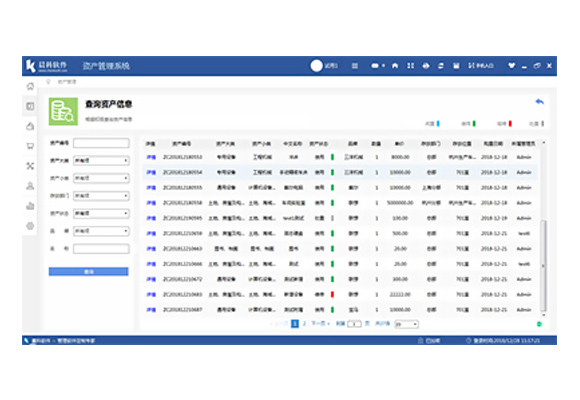Click the save disk icon in title bar
The height and width of the screenshot is (400, 580).
pos(456,66)
